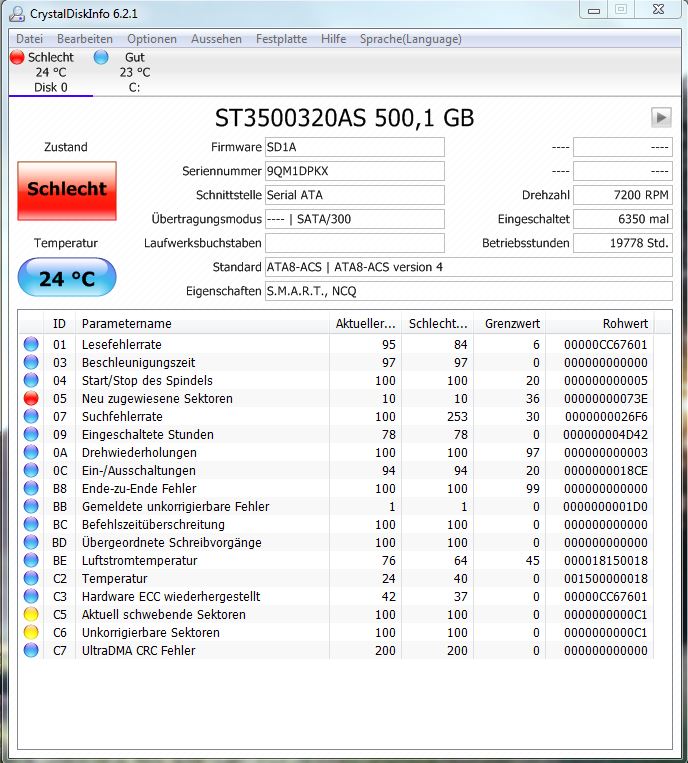The width and height of the screenshot is (688, 763).
Task: Click blue status dot for Eingeschaltete Stunden
Action: [x=31, y=434]
